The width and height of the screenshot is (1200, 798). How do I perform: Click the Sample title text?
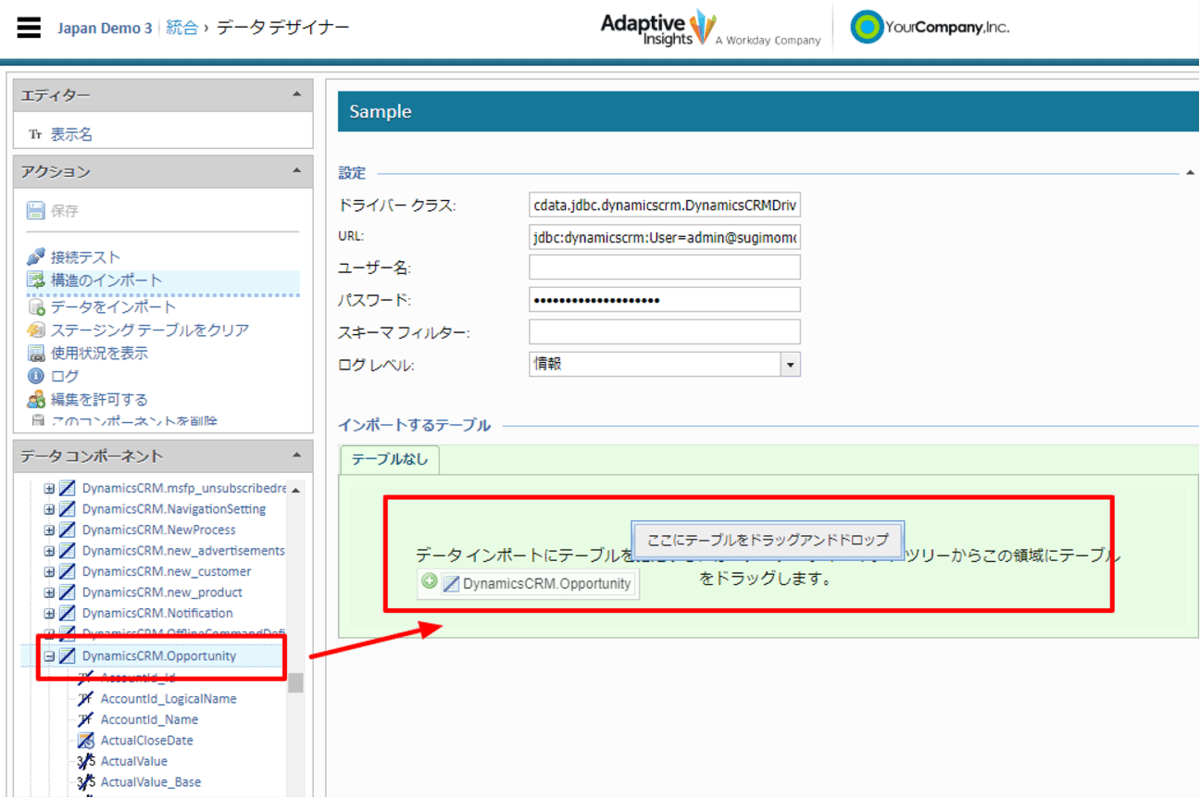tap(380, 112)
